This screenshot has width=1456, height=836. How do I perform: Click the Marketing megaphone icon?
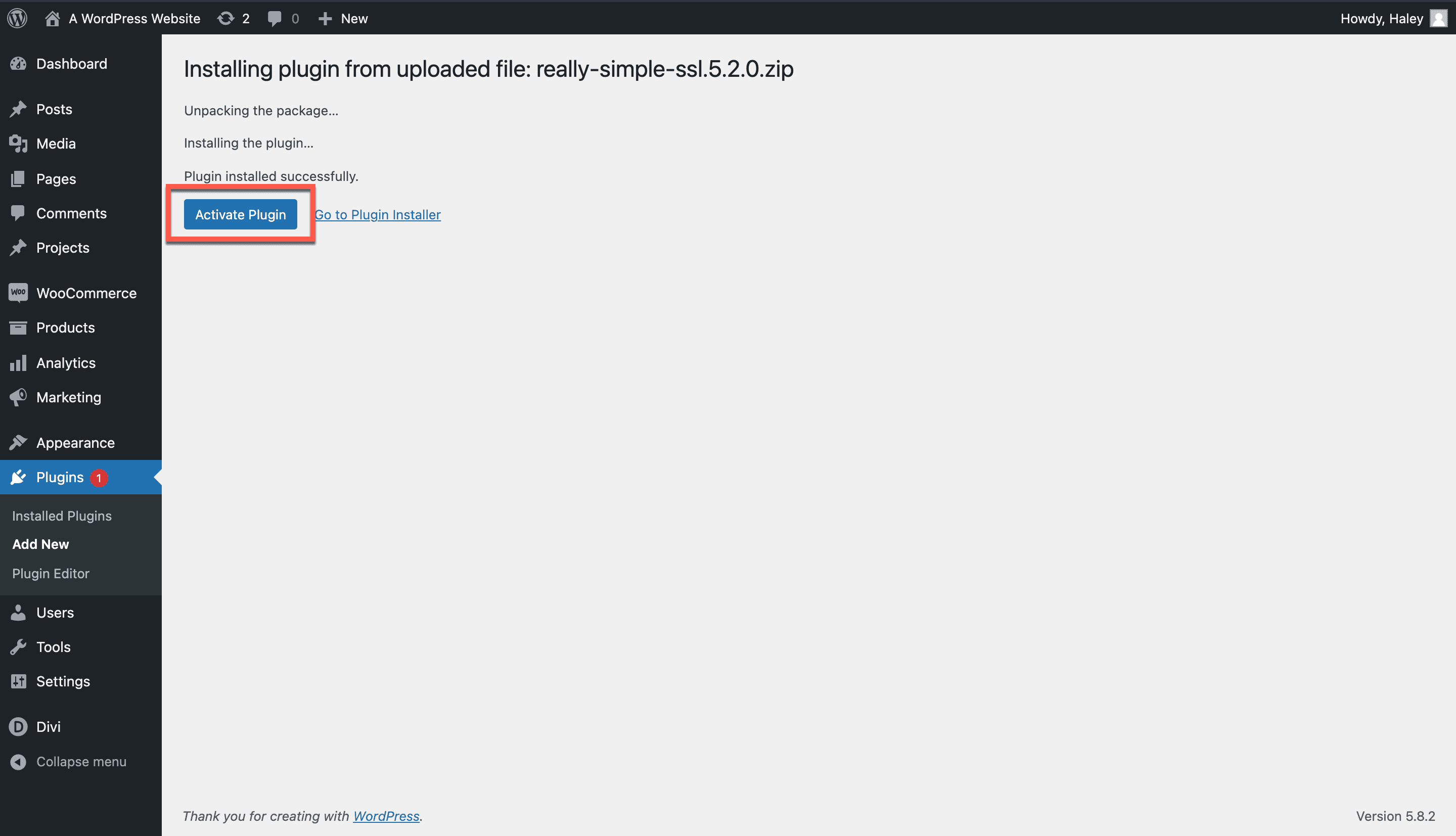coord(18,397)
